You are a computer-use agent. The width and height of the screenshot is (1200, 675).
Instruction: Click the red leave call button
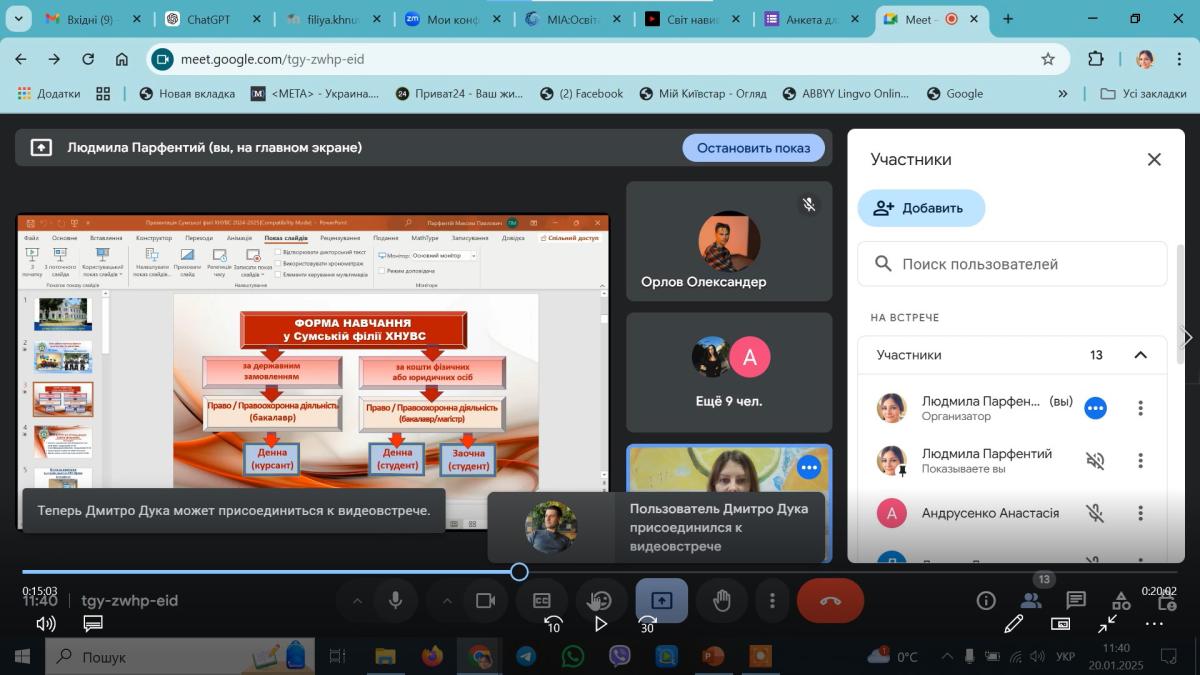(830, 600)
